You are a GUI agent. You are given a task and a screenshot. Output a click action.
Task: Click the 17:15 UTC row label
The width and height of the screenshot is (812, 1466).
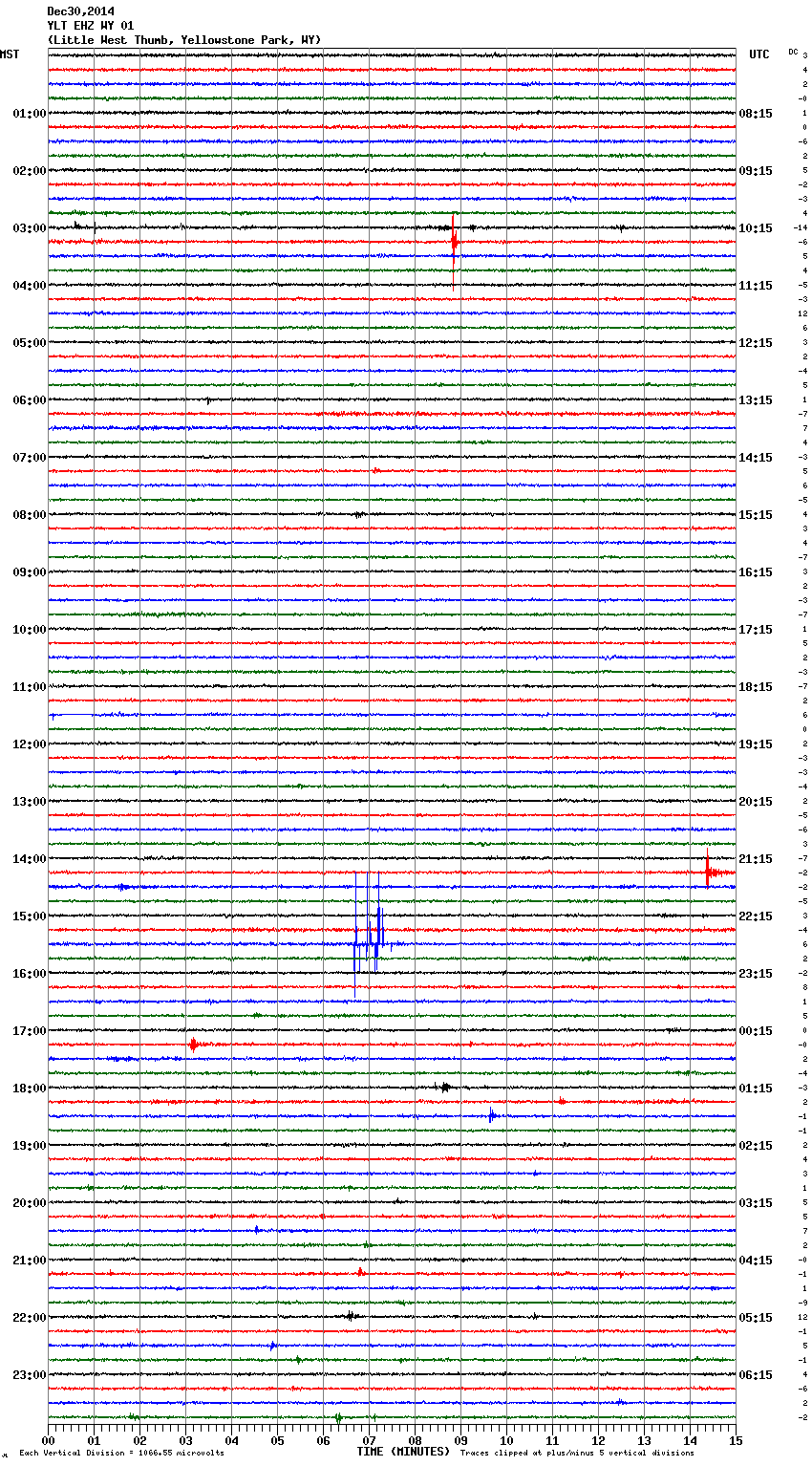[x=756, y=630]
